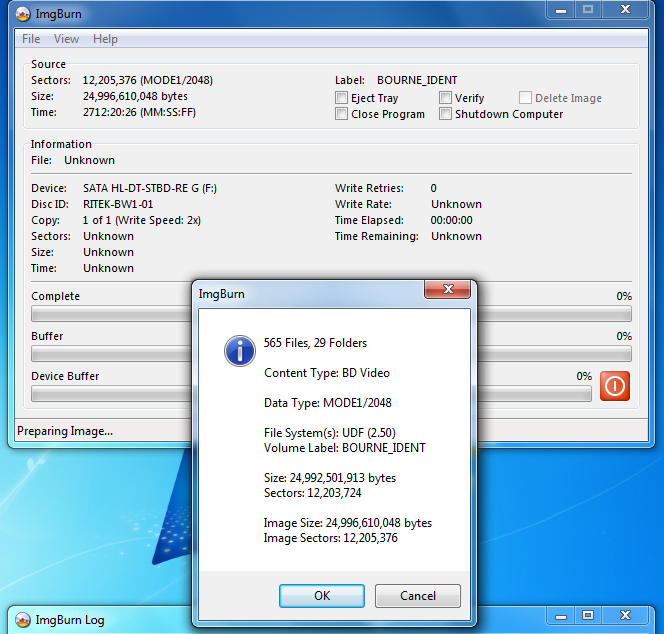Open the Help menu
The width and height of the screenshot is (664, 634).
[x=105, y=39]
